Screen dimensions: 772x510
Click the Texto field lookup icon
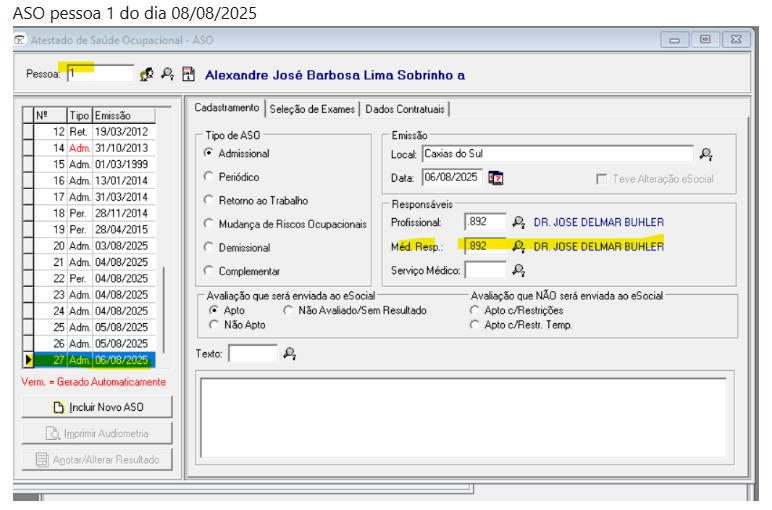[x=290, y=353]
